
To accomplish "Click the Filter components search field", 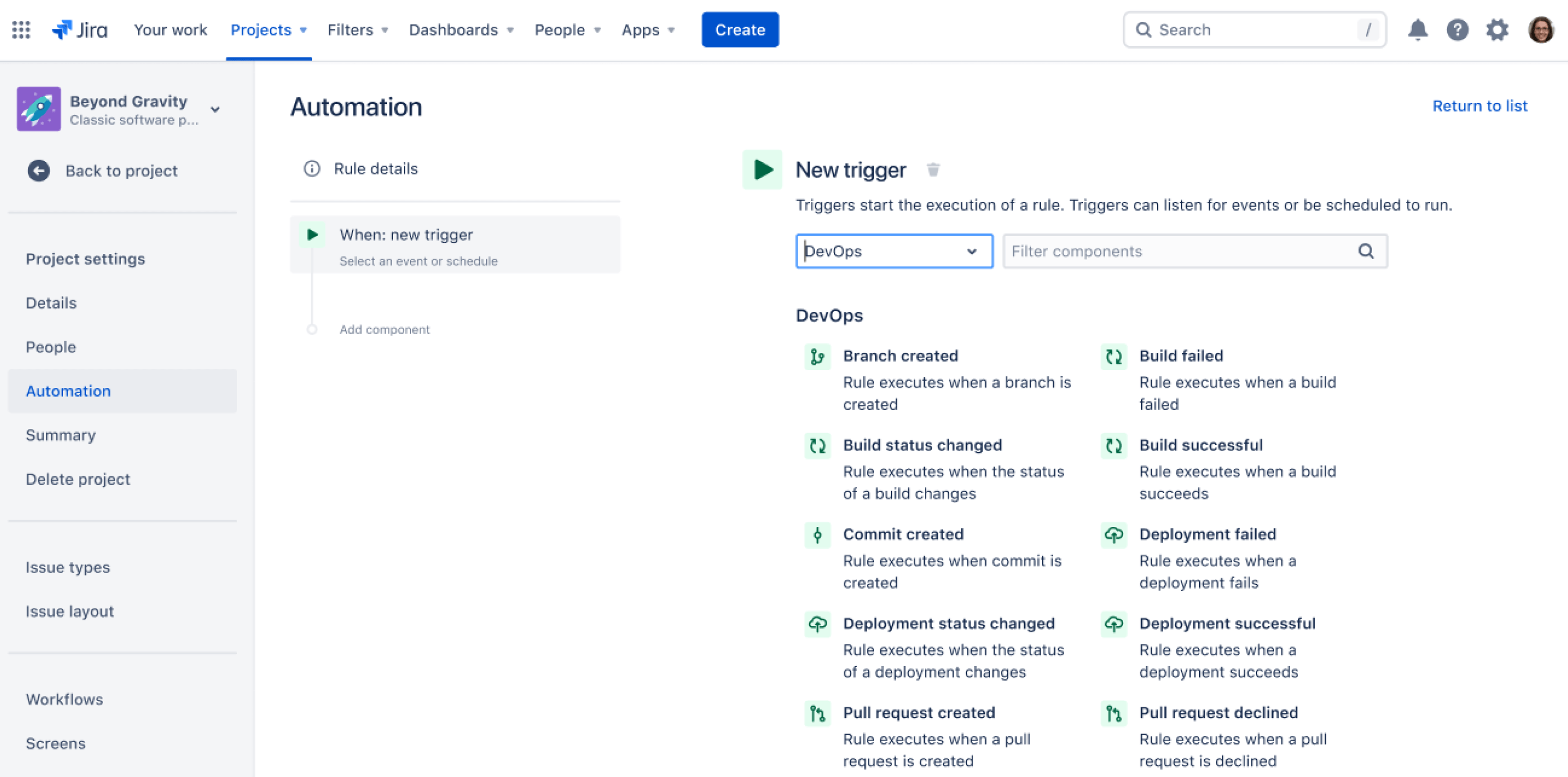I will tap(1191, 251).
